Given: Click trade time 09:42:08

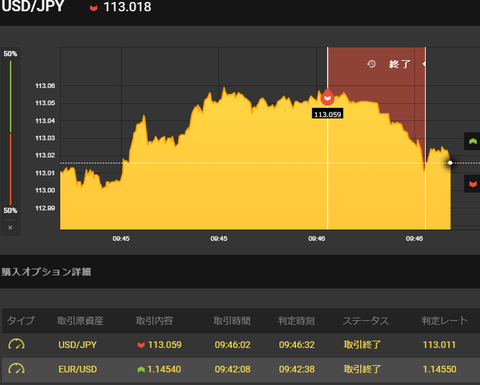Looking at the screenshot, I should pyautogui.click(x=232, y=369).
